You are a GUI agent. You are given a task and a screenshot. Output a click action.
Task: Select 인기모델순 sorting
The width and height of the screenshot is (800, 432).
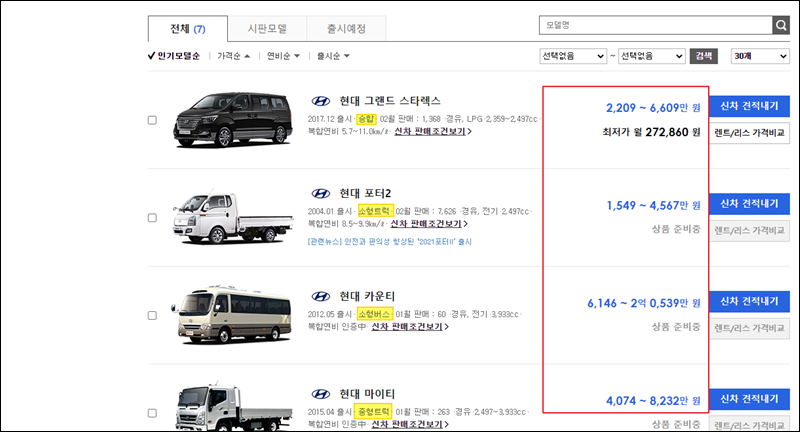[174, 56]
